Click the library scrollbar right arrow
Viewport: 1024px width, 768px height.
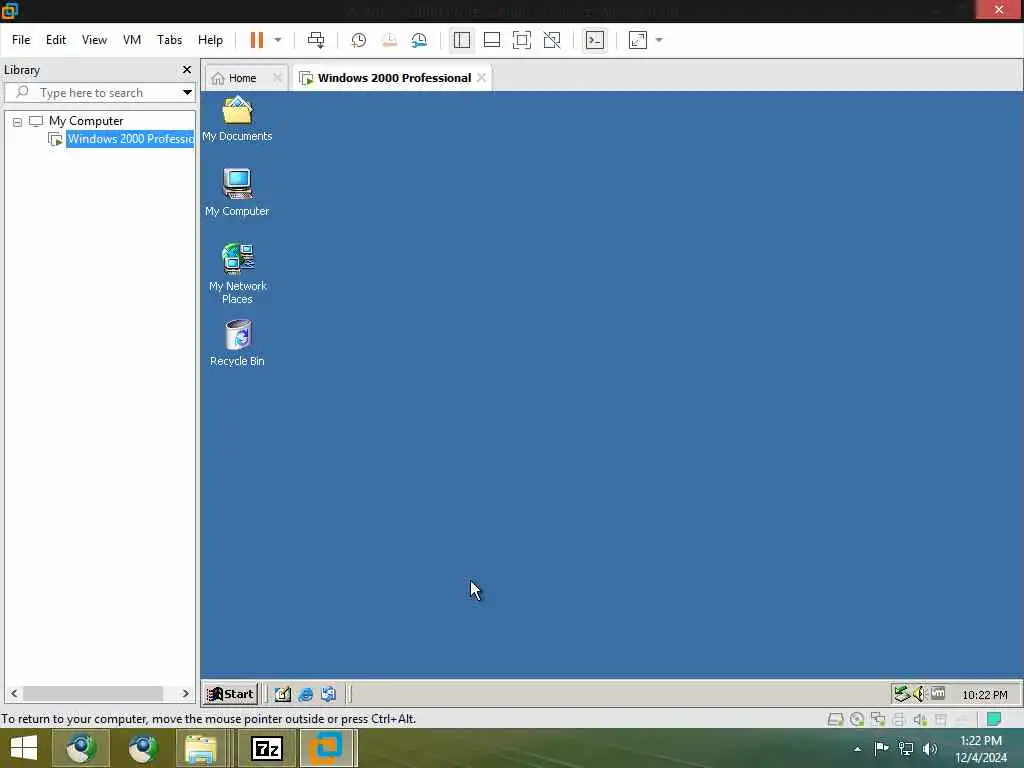click(x=185, y=694)
